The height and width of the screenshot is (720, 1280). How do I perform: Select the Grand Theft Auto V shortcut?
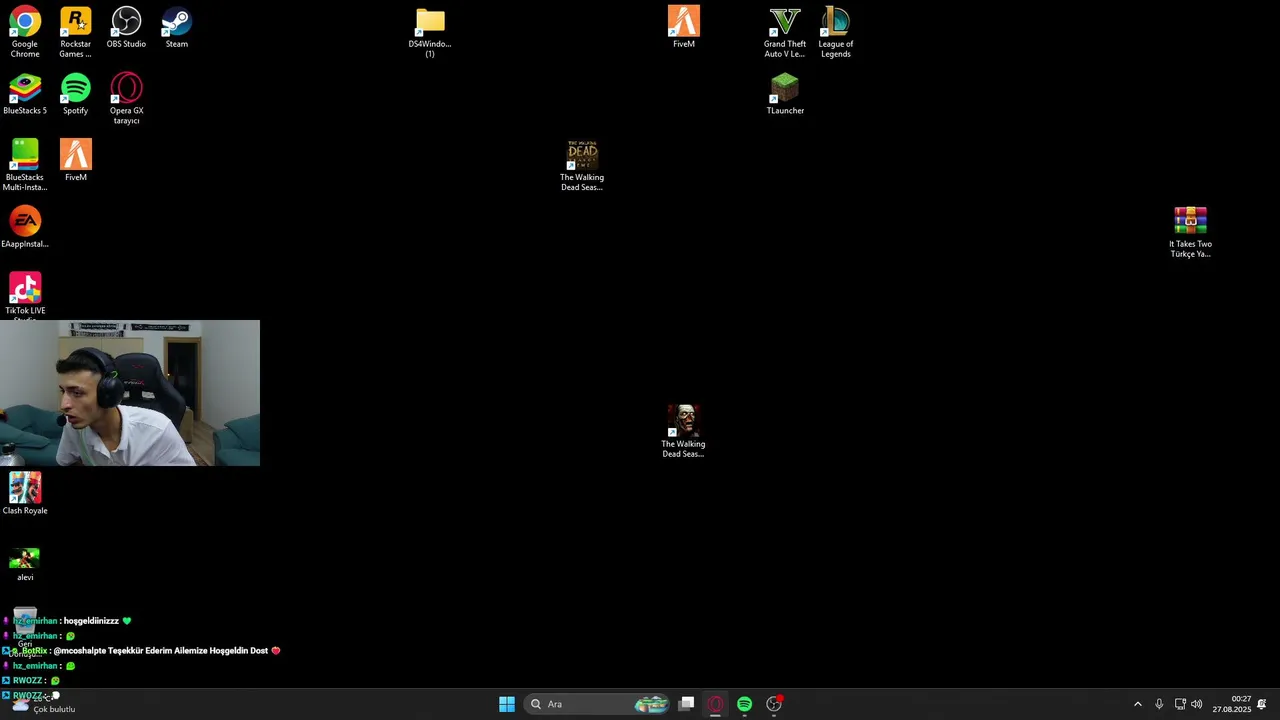[785, 32]
